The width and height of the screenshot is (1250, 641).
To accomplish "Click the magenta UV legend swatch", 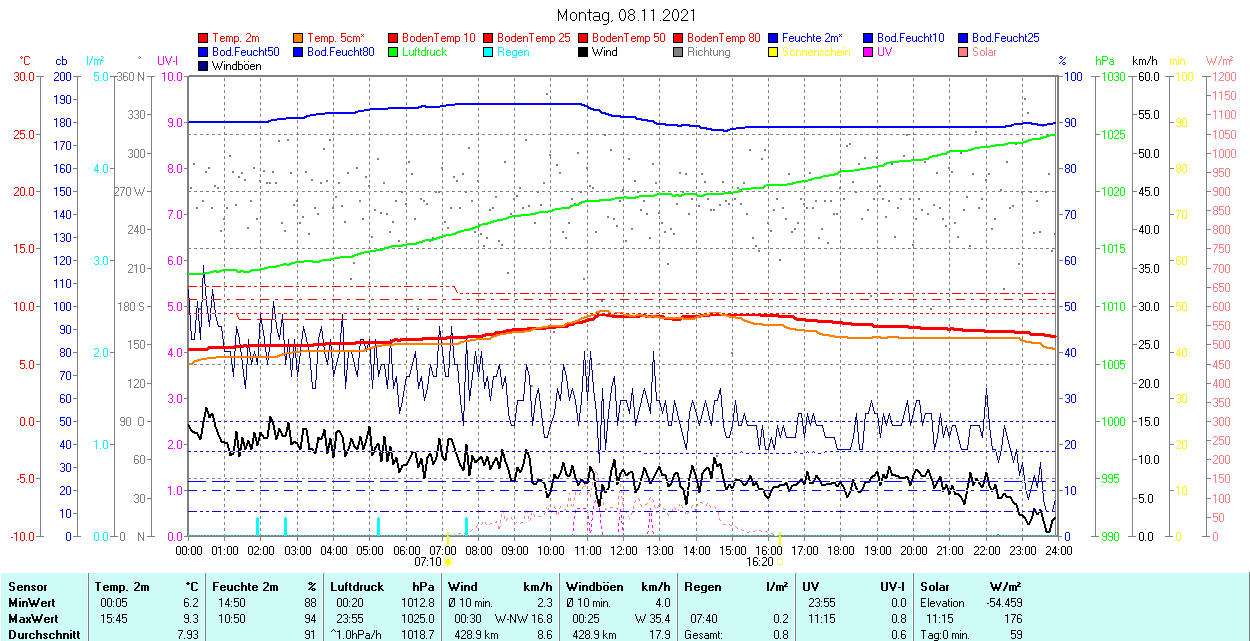I will pos(869,52).
